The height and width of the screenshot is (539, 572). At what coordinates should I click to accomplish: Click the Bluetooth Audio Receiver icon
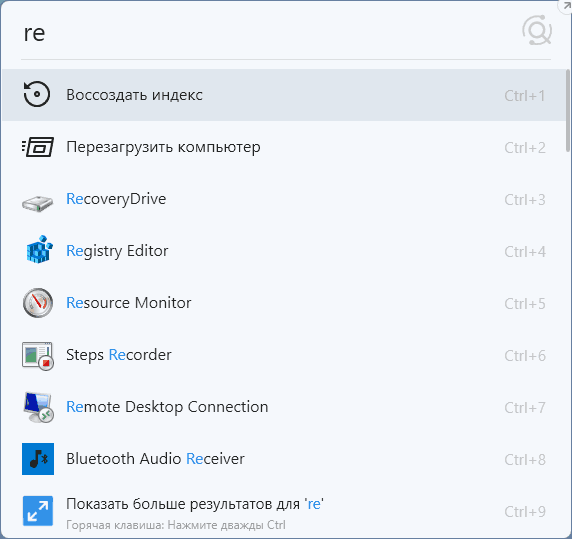[38, 459]
